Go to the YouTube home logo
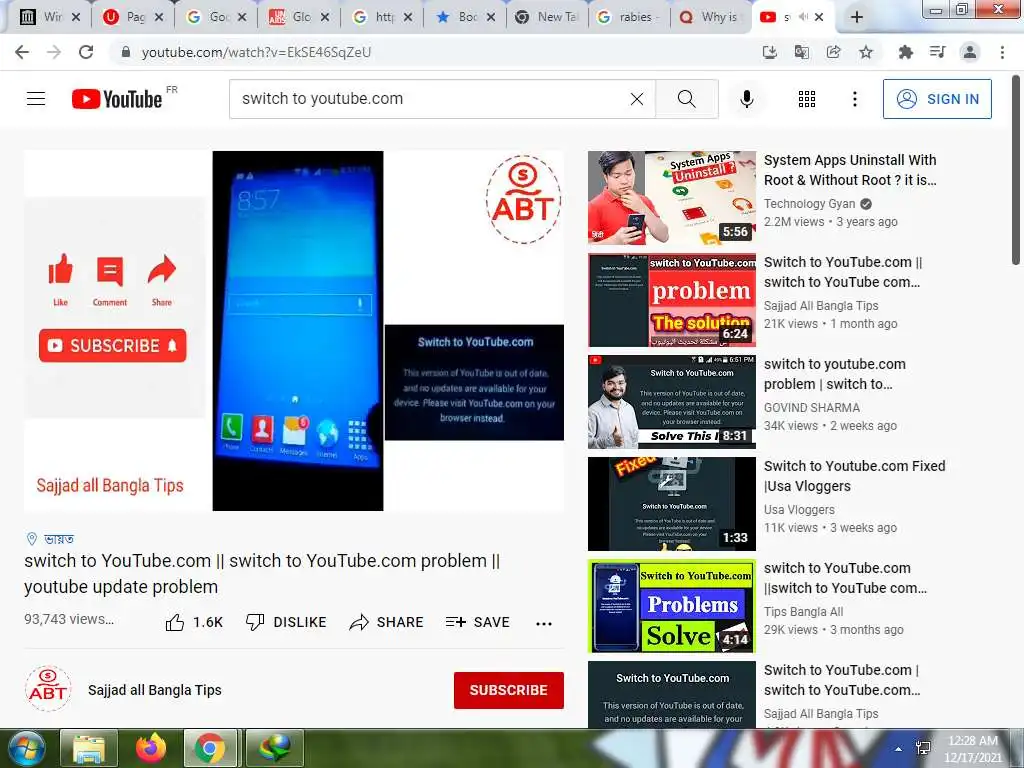Screen dimensions: 1024x768 (118, 99)
